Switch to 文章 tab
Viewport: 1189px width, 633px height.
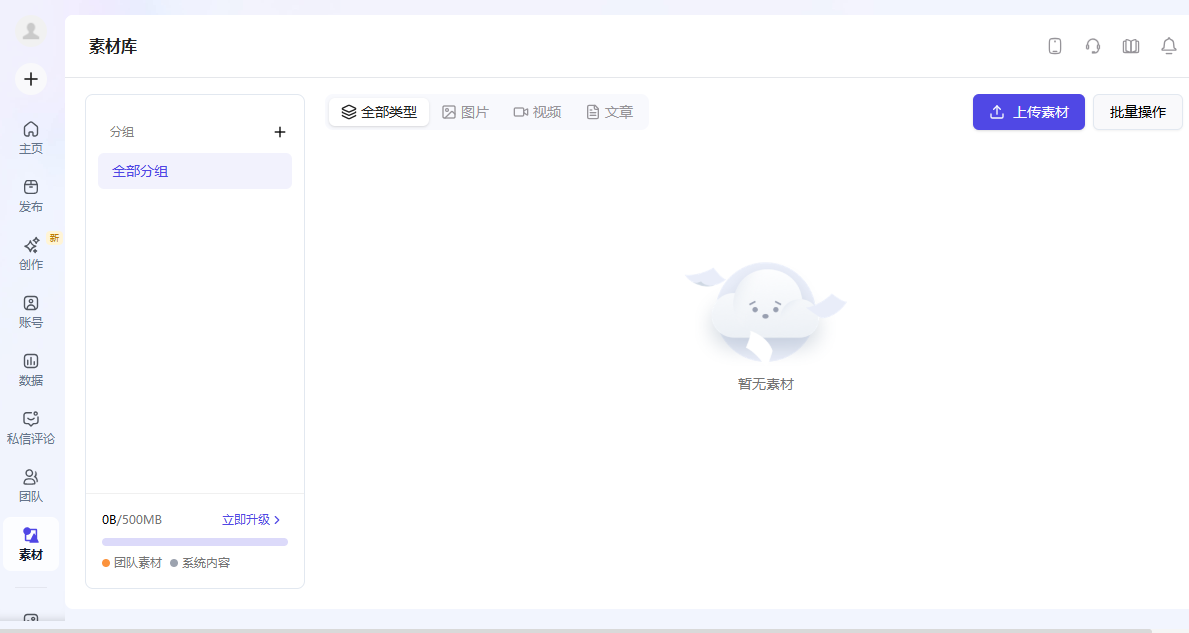pos(610,112)
